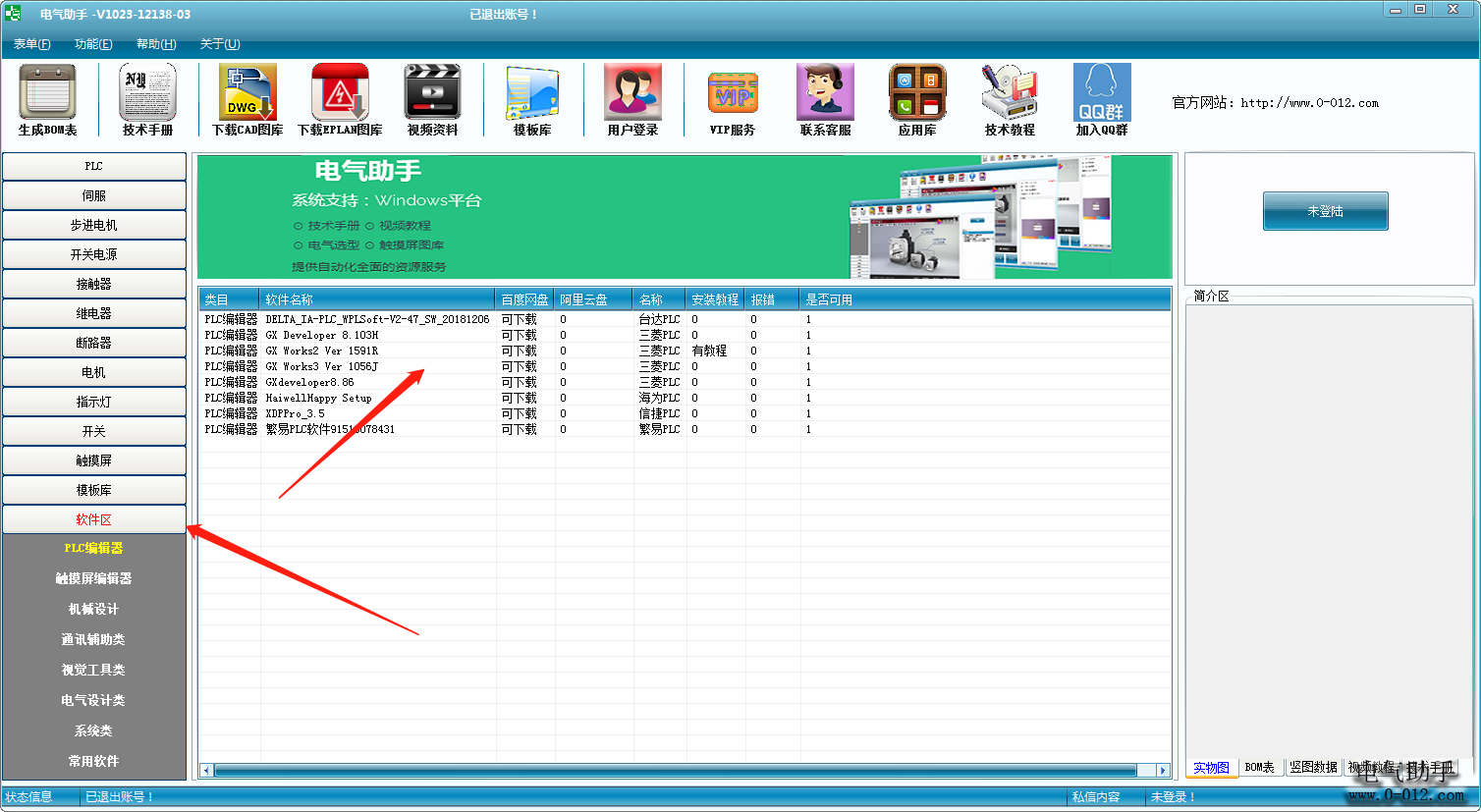Image resolution: width=1481 pixels, height=812 pixels.
Task: Switch to the 实物图 tab
Action: pyautogui.click(x=1211, y=768)
